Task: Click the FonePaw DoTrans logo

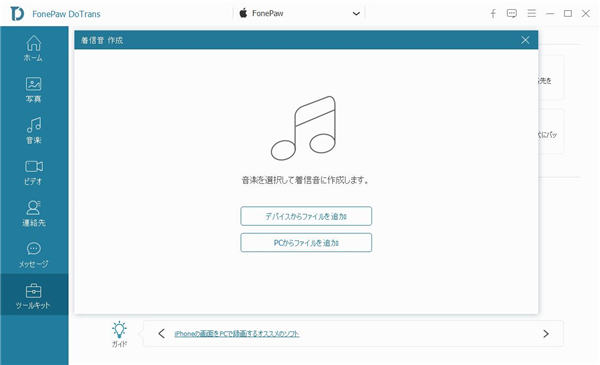Action: click(17, 14)
